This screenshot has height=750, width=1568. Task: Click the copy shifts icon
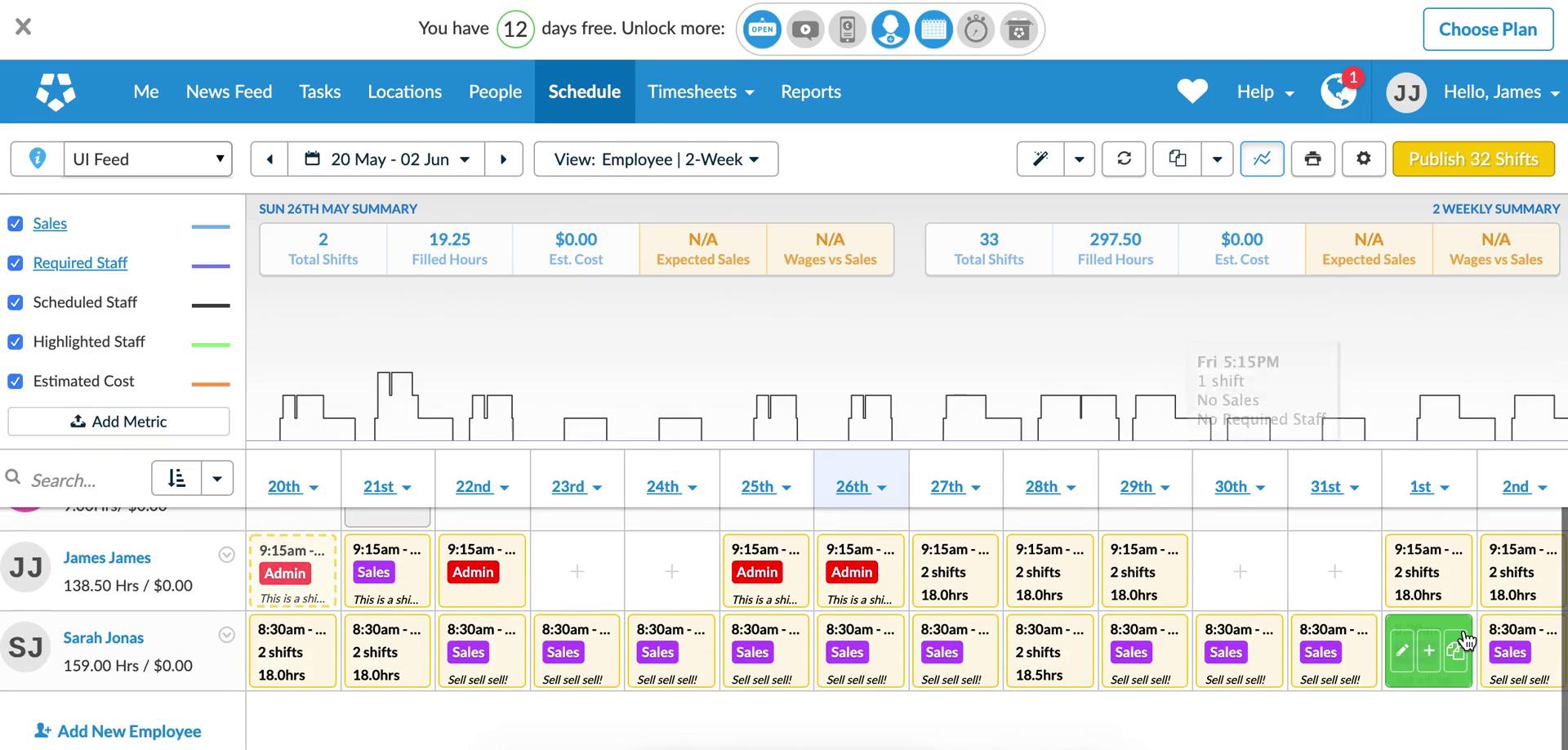point(1177,158)
